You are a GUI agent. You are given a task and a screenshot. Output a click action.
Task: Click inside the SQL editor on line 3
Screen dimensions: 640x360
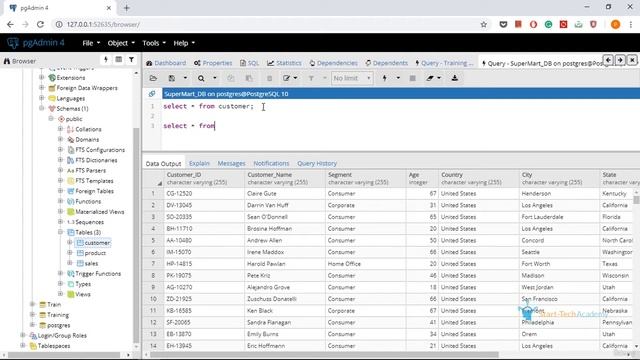[x=400, y=126]
